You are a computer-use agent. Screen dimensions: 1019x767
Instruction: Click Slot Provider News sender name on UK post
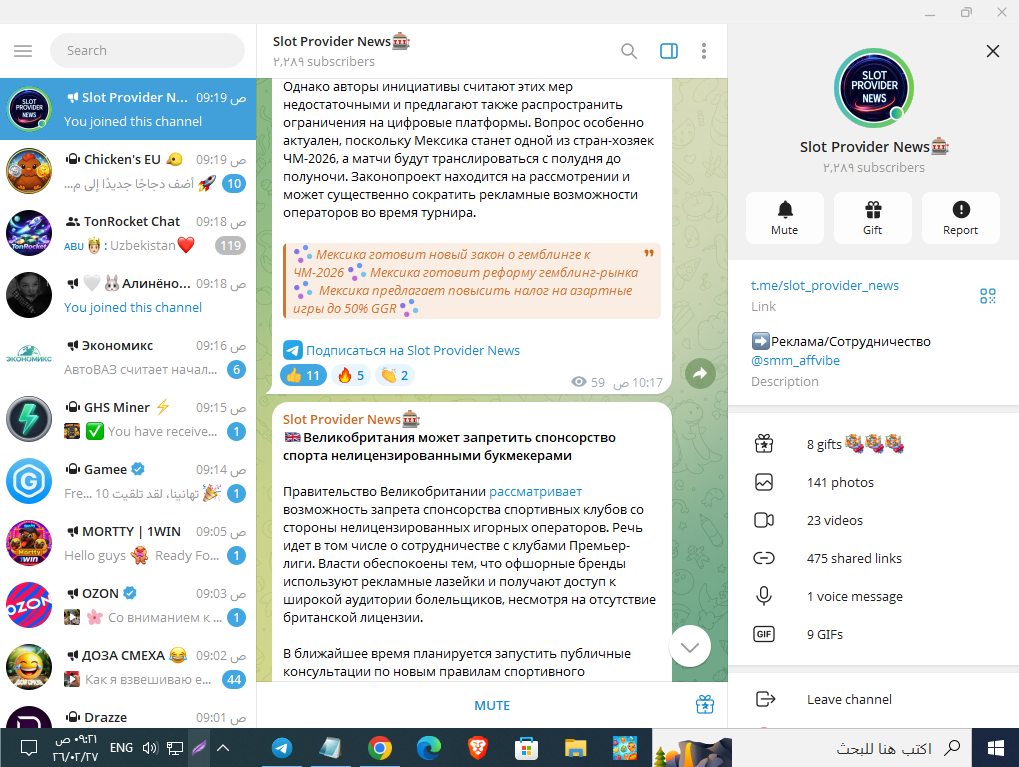point(351,419)
